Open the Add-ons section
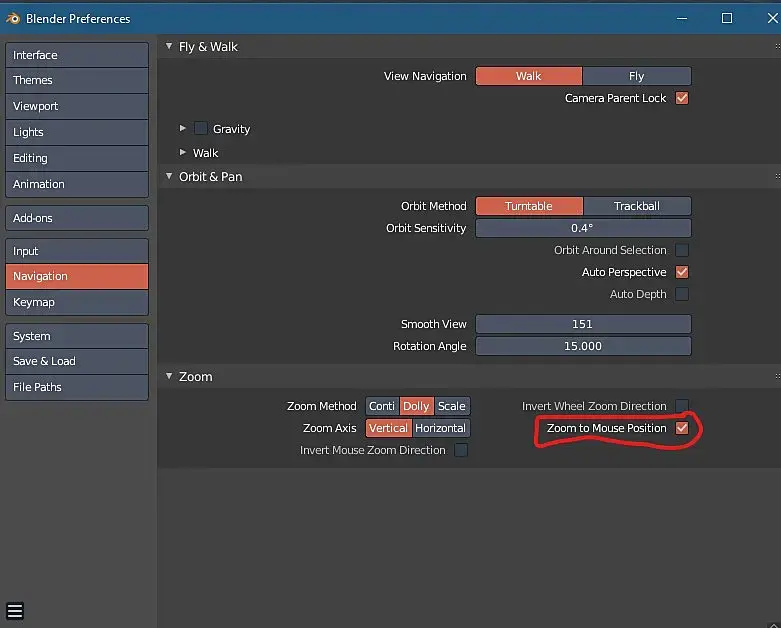This screenshot has height=628, width=781. [x=77, y=218]
